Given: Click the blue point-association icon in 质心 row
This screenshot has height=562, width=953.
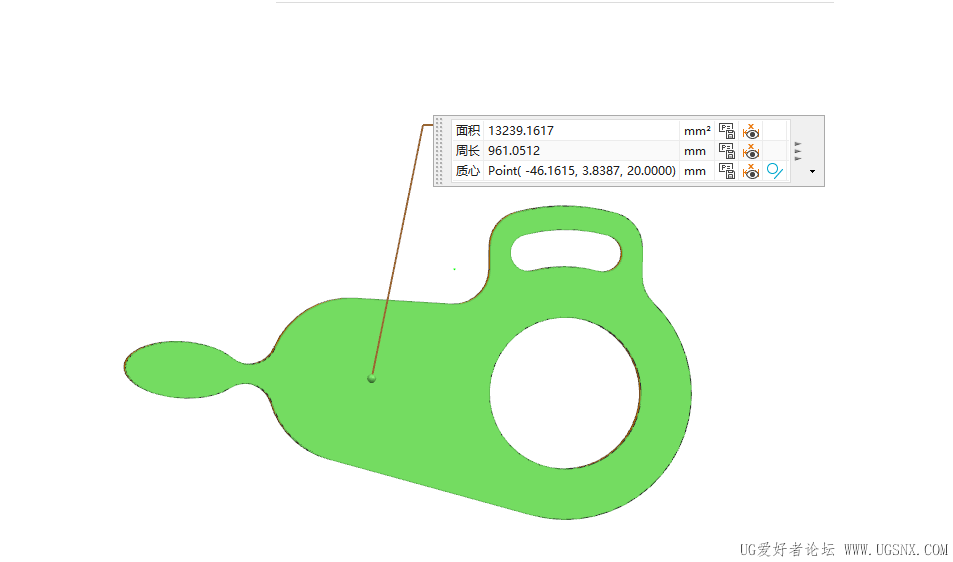Looking at the screenshot, I should (774, 171).
